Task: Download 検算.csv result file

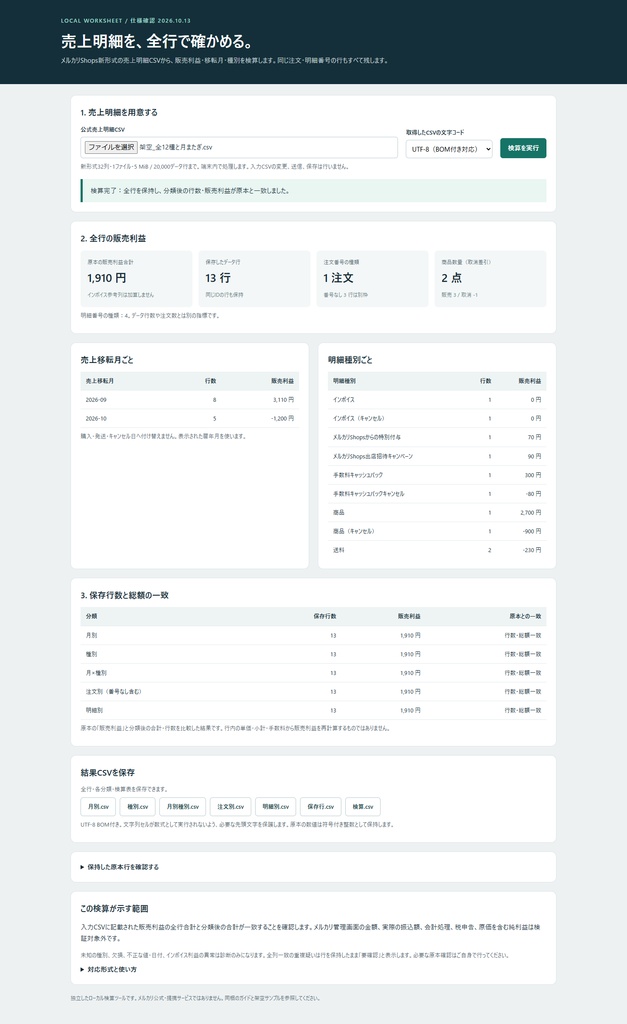Action: coord(362,807)
